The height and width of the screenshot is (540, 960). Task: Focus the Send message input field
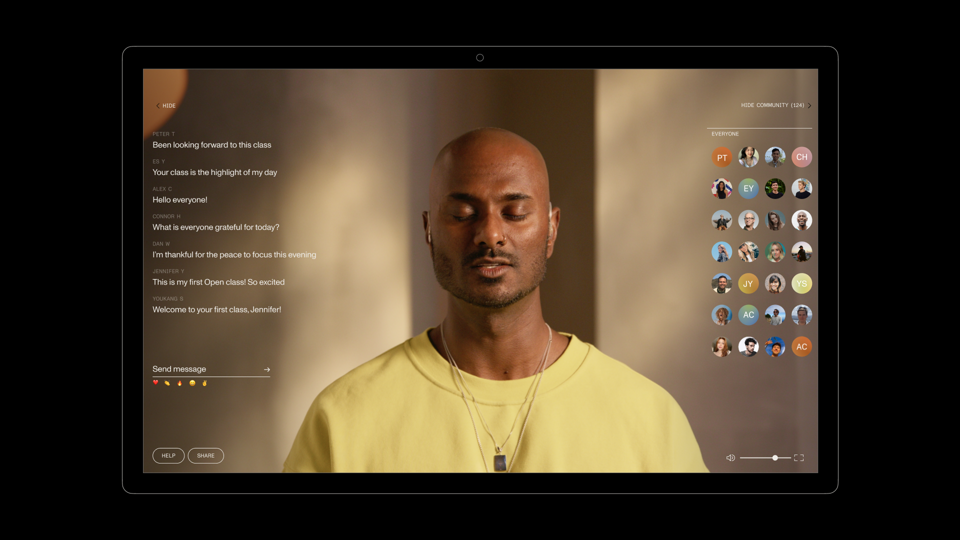coord(205,370)
